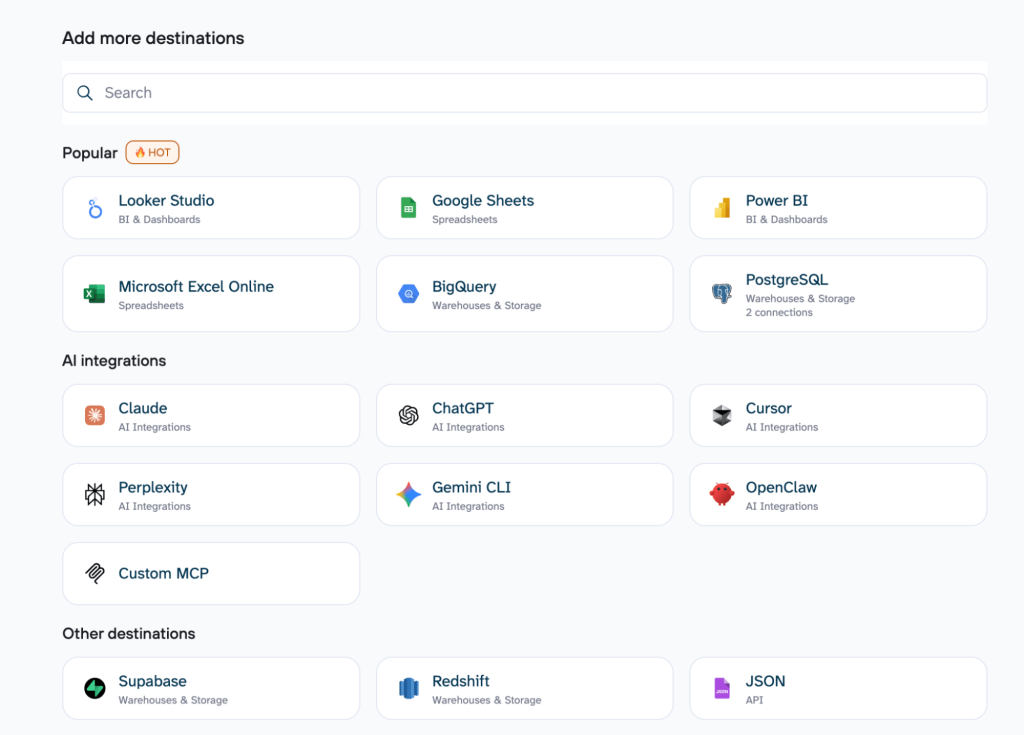Click the Power BI yellow bars icon

point(722,208)
